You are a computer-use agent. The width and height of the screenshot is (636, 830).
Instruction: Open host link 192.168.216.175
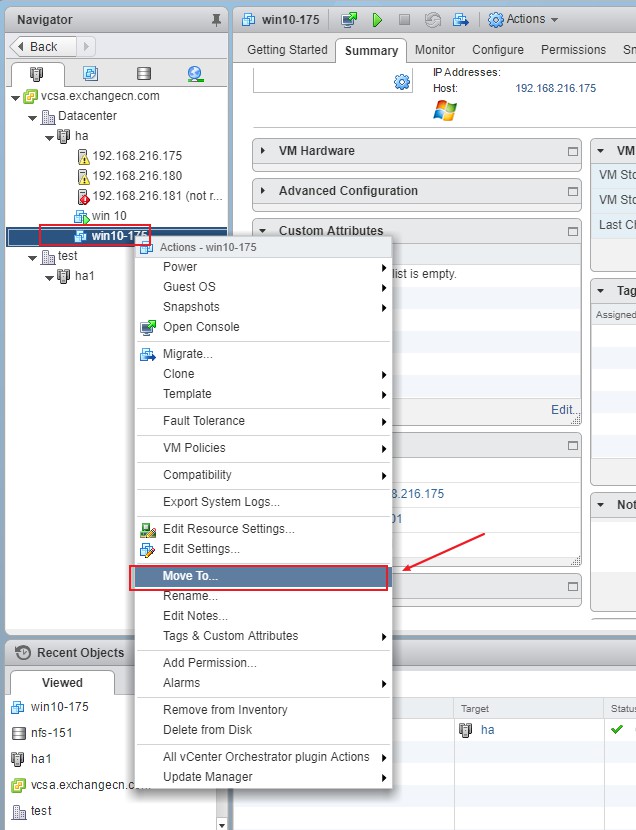(x=556, y=88)
